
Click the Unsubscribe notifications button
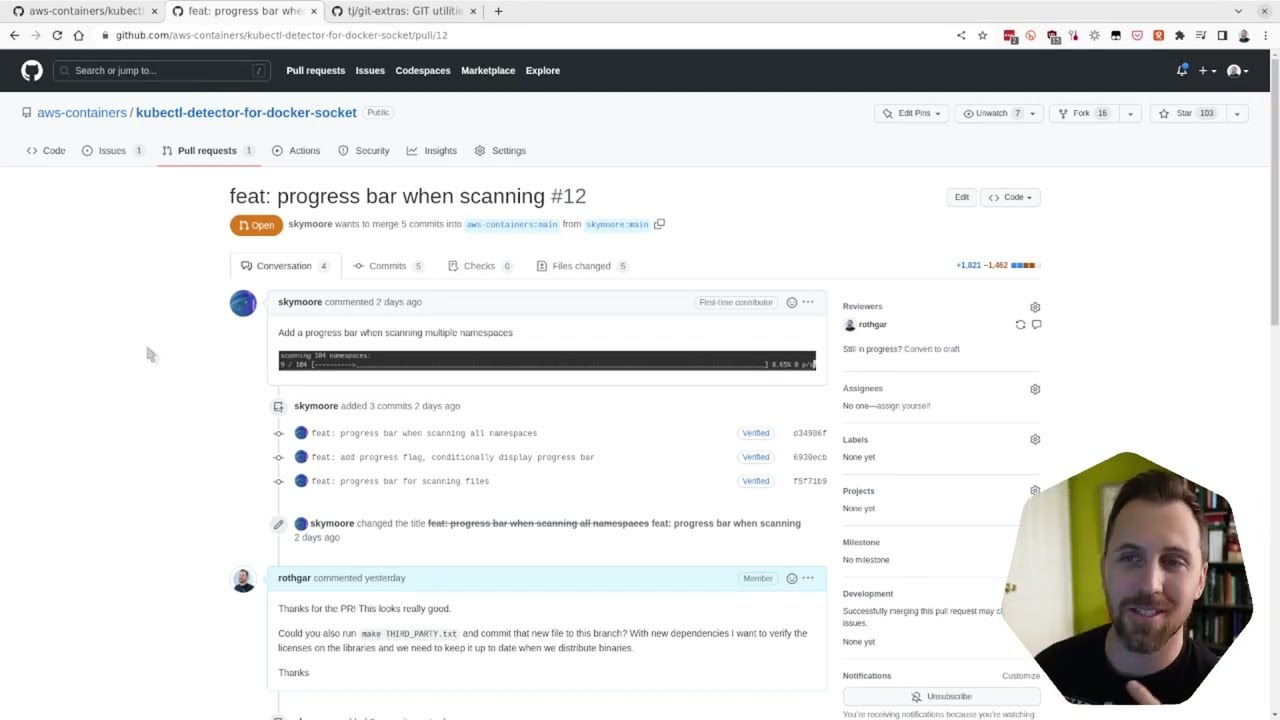pyautogui.click(x=941, y=696)
